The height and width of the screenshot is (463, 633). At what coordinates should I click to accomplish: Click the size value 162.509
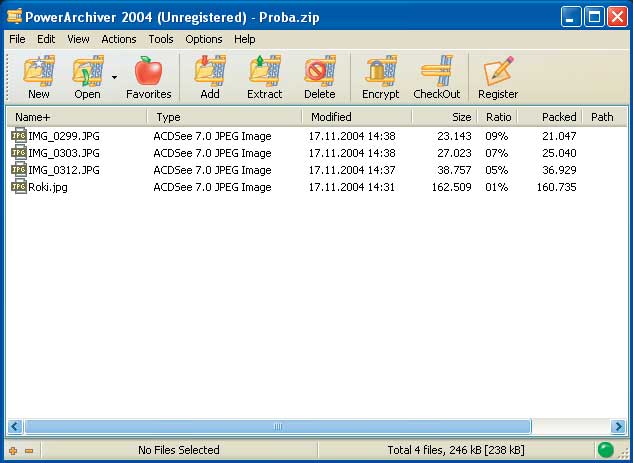(451, 187)
